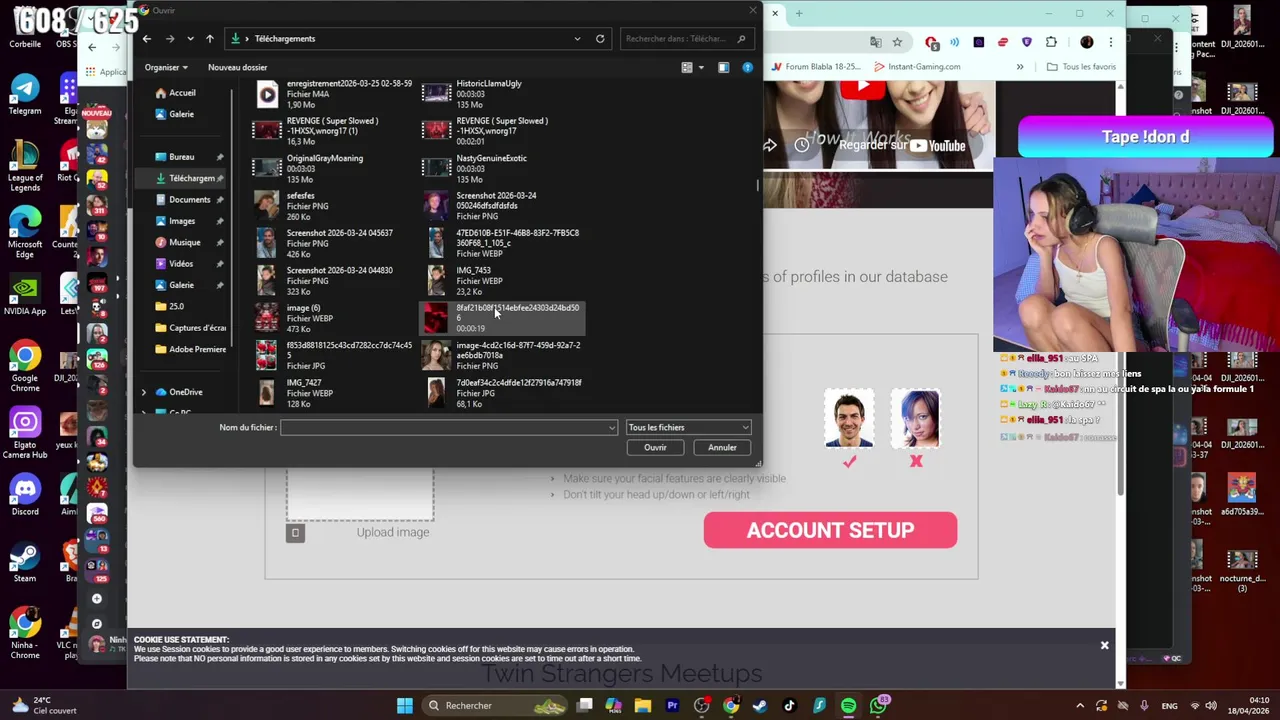Expand the file name history dropdown arrow
1280x720 pixels.
pos(612,428)
